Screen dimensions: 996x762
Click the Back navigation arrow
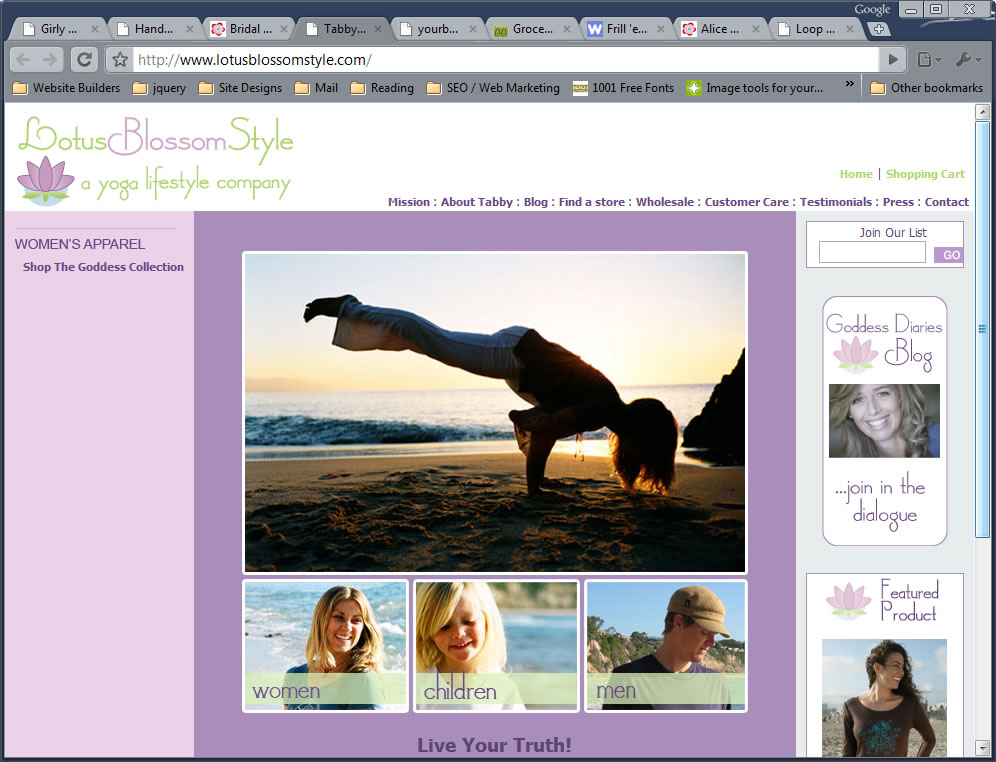point(23,60)
